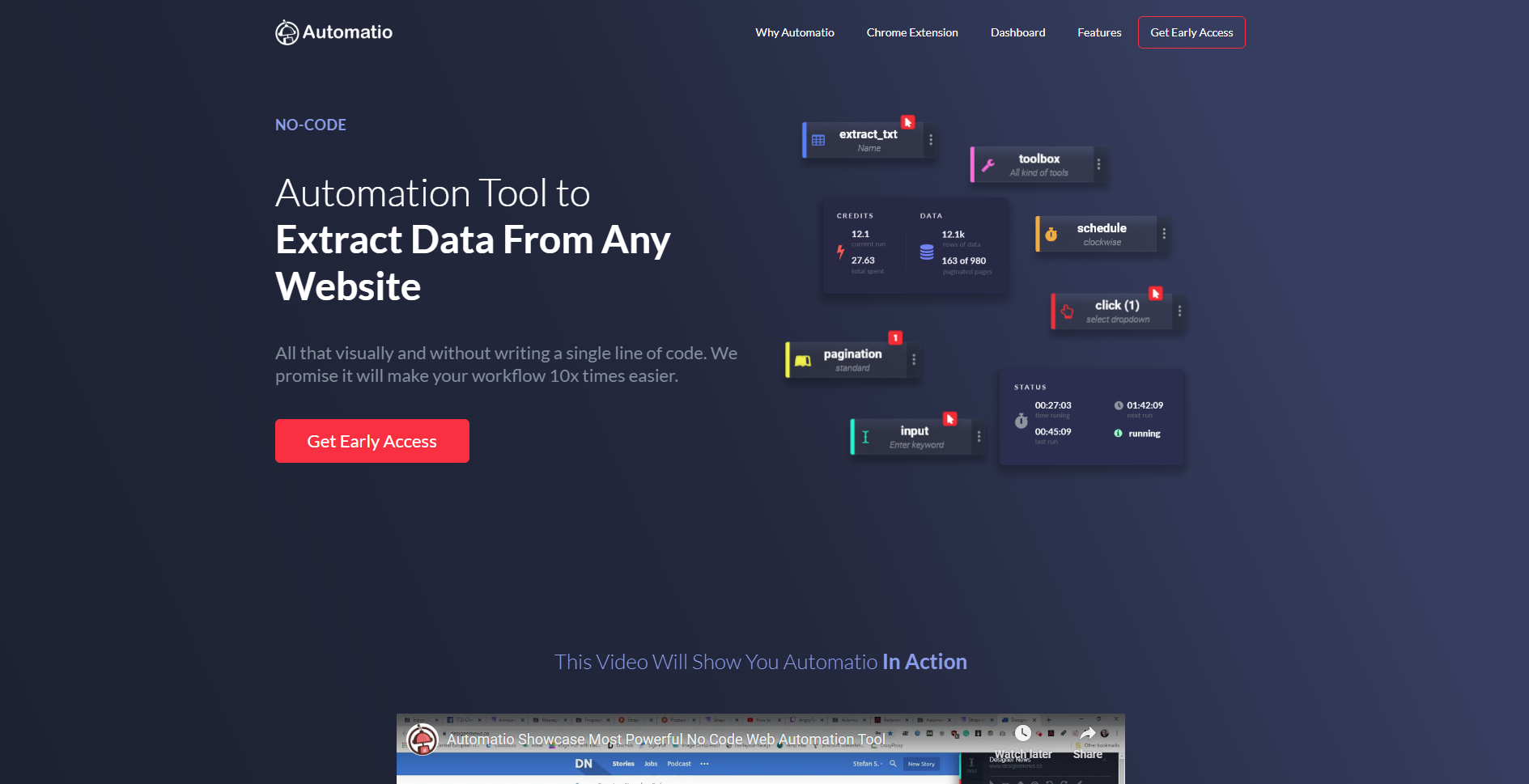This screenshot has width=1529, height=784.
Task: Click the extract_txt card title
Action: pyautogui.click(x=869, y=134)
